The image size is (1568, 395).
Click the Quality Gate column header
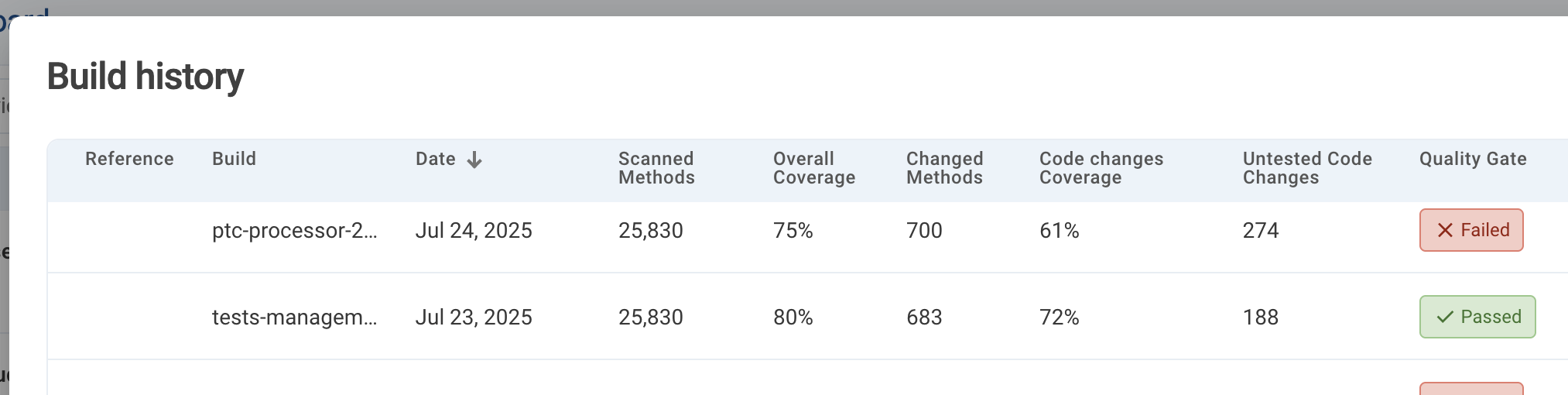[x=1472, y=159]
